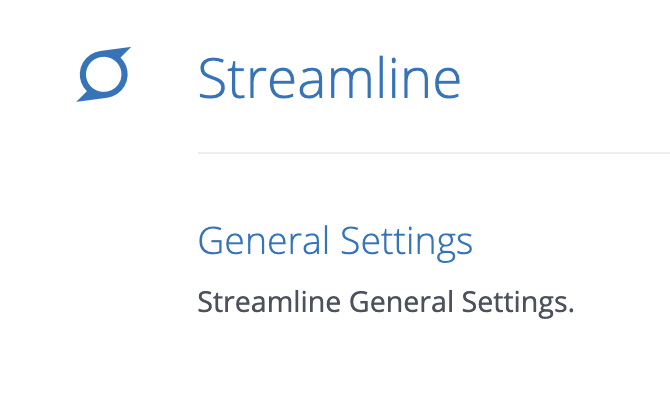Go to General Settings for Streamline
670x398 pixels.
[x=335, y=242]
